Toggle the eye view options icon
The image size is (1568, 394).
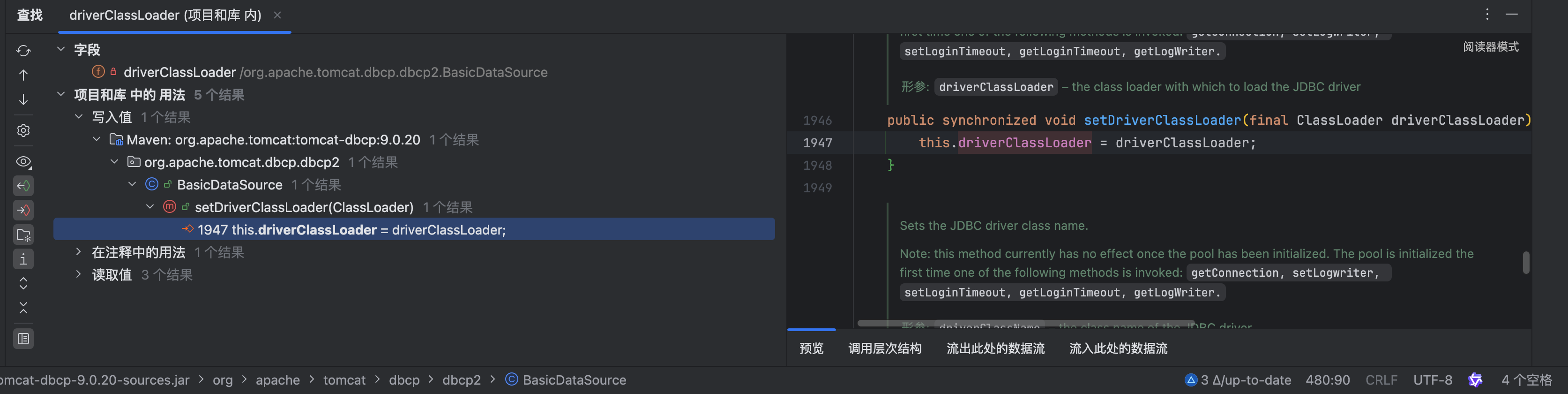(23, 162)
